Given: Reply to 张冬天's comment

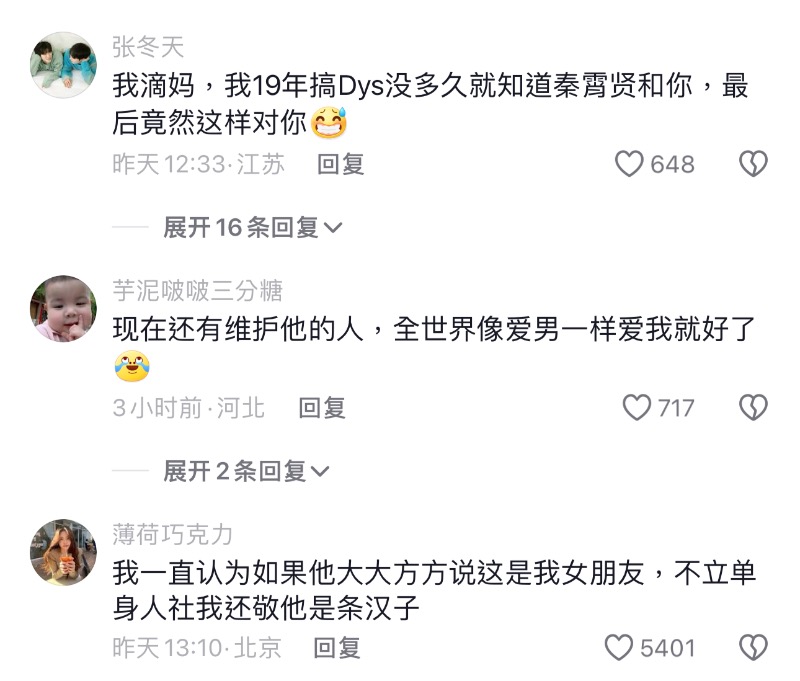Looking at the screenshot, I should coord(340,164).
